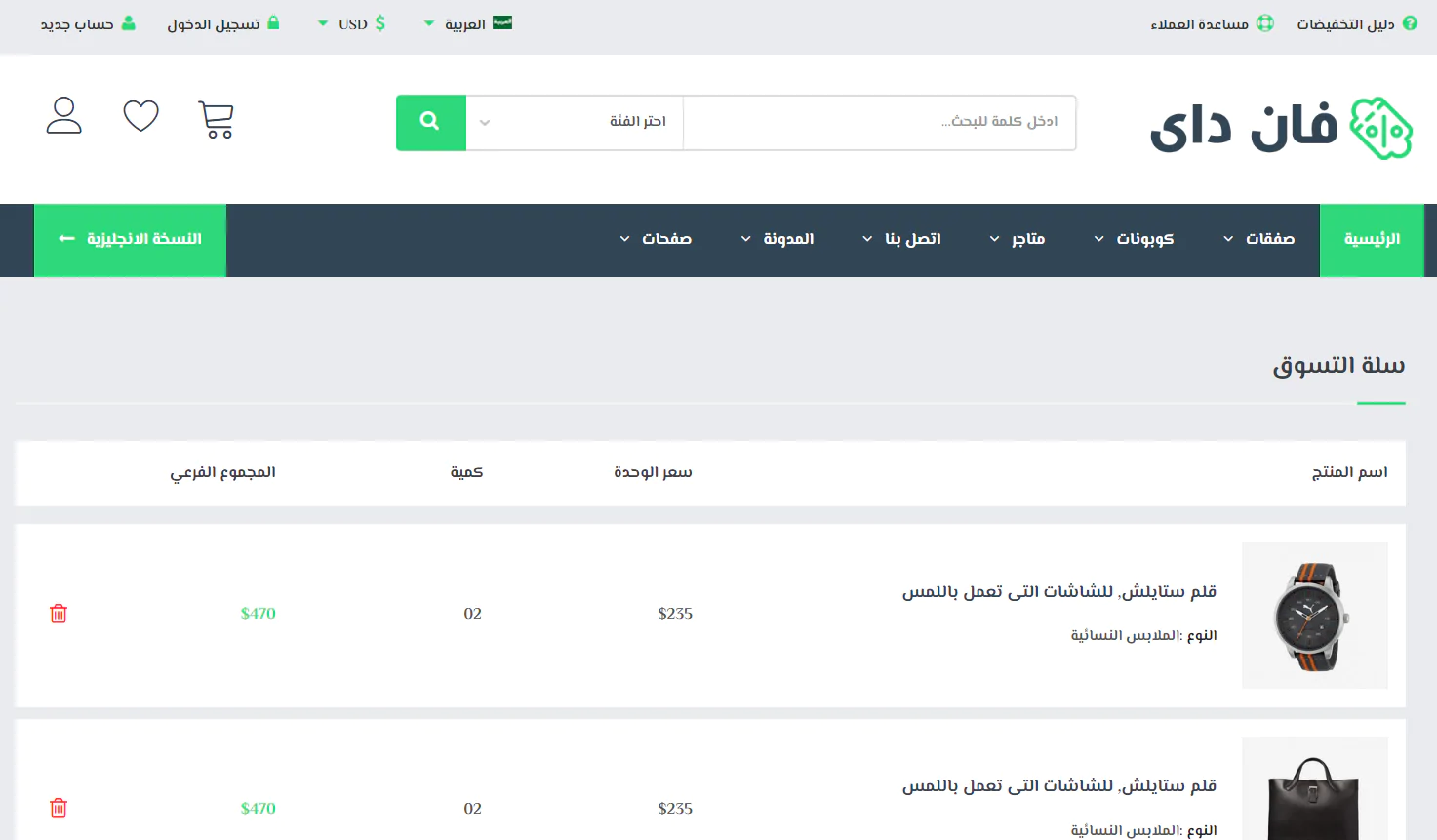Screen dimensions: 1437x840
Task: Delete the watch item with trash icon
Action: pos(59,614)
